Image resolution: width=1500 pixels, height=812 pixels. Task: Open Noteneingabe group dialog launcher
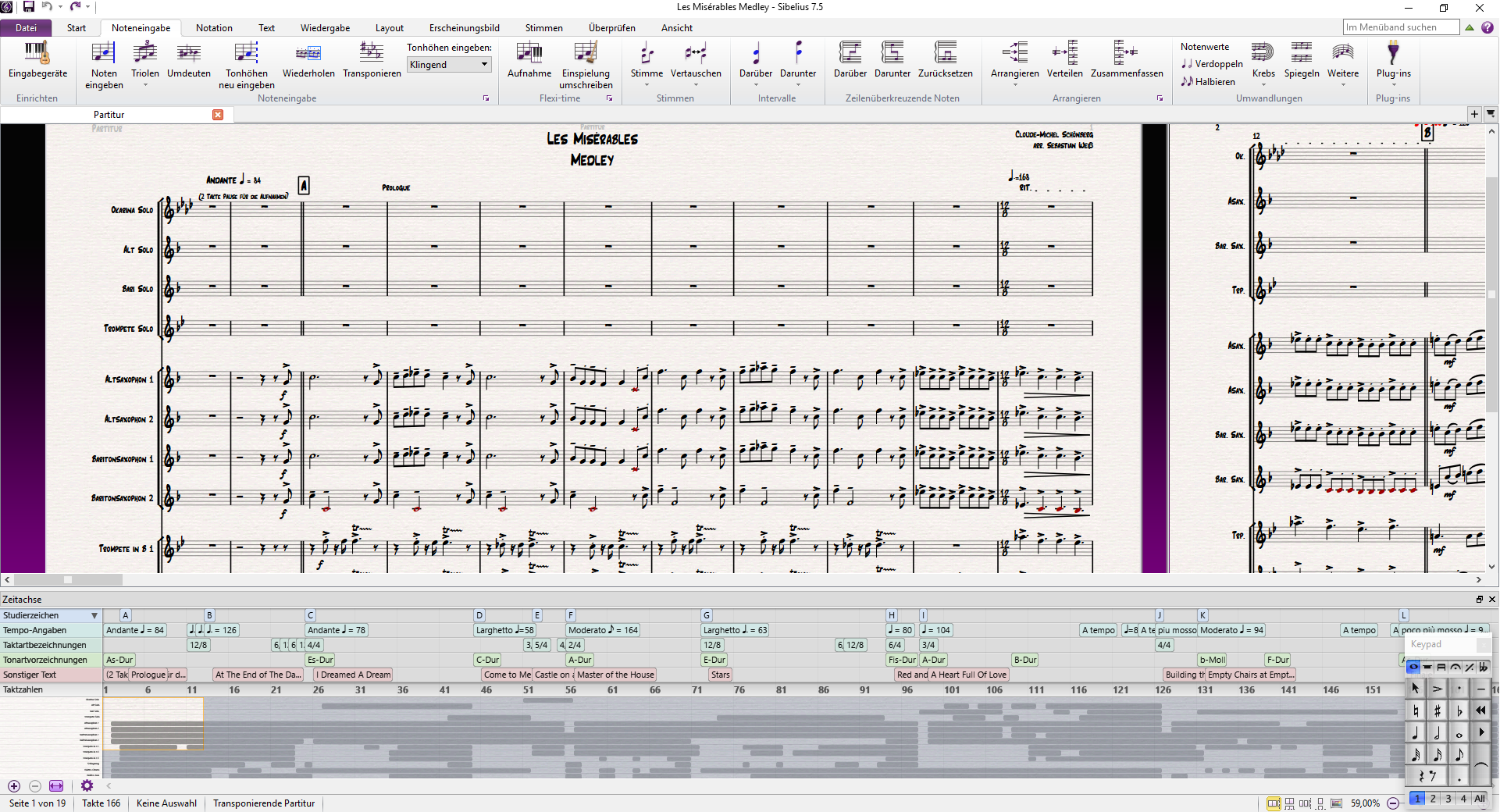tap(486, 98)
